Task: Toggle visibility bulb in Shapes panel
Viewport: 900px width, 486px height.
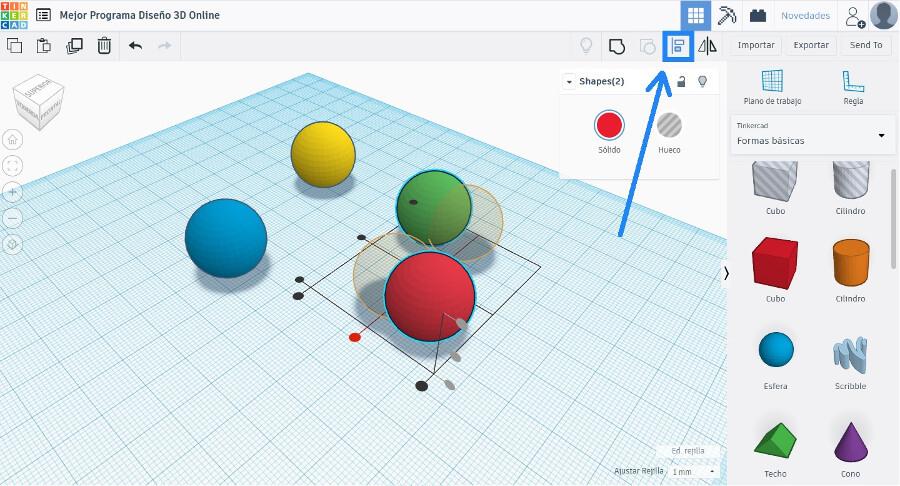Action: click(x=702, y=81)
